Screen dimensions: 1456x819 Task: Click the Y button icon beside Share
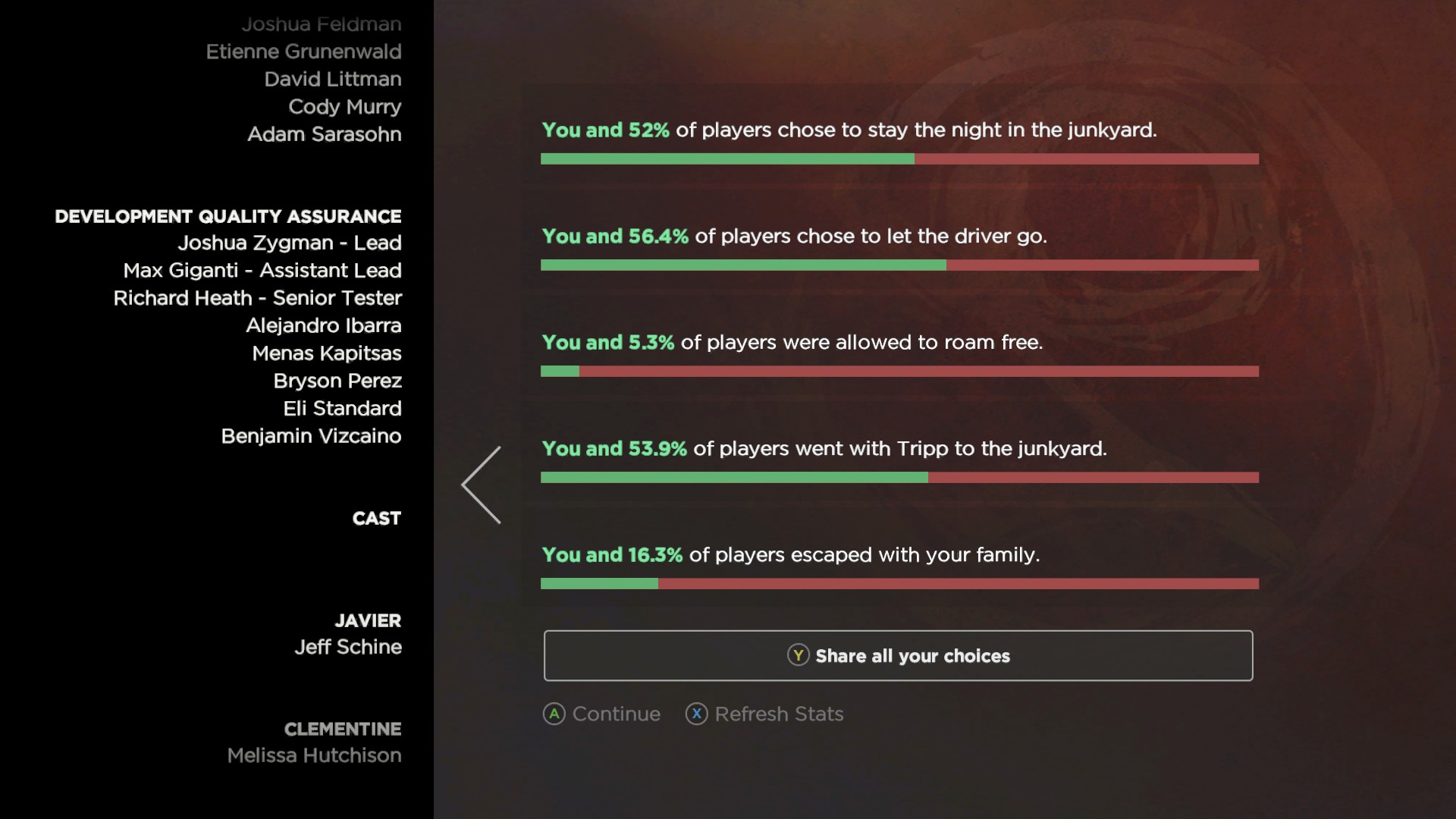pos(798,655)
